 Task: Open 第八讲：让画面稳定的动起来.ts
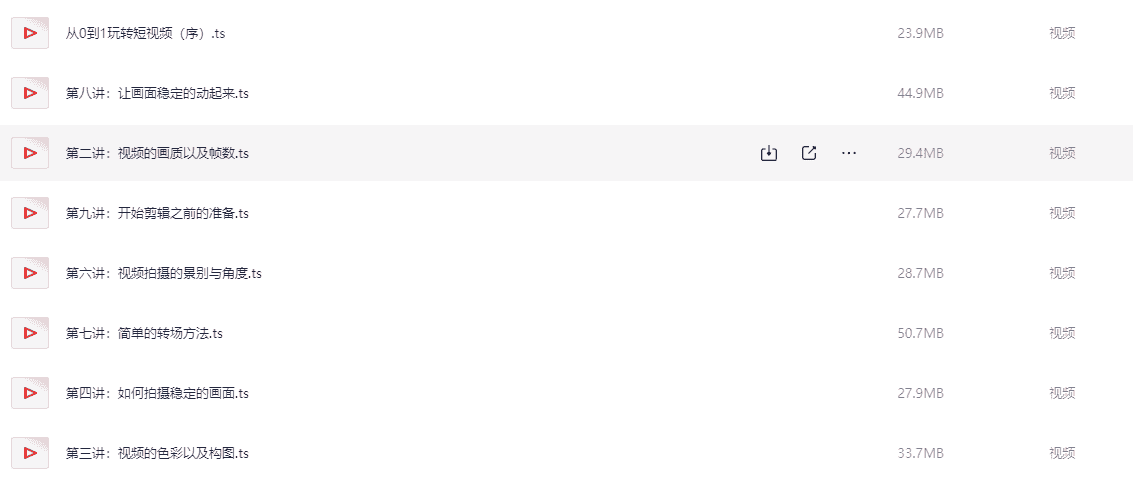click(157, 93)
